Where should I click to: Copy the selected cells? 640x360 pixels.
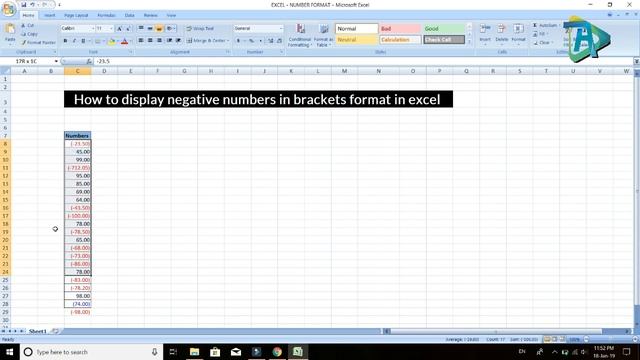tap(30, 34)
